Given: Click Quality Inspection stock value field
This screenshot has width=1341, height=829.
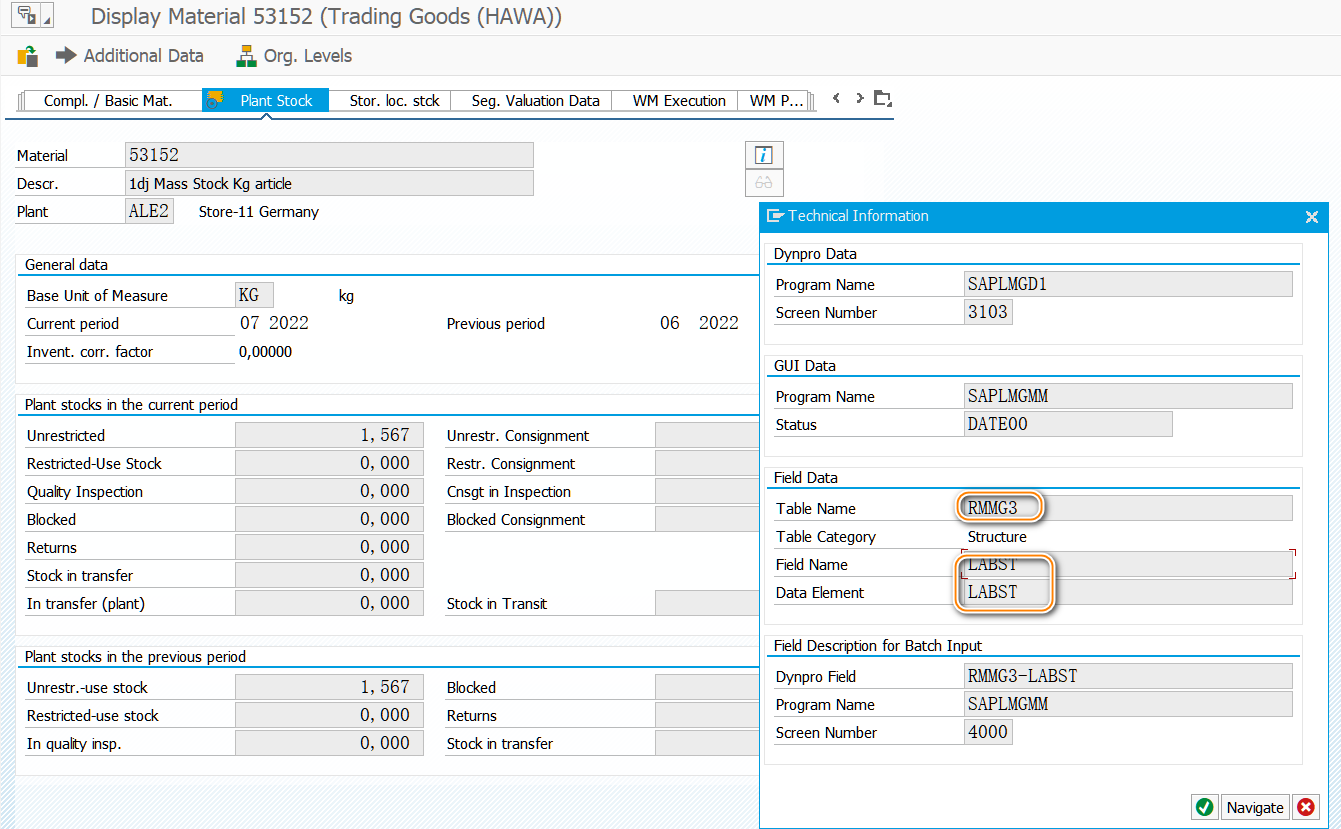Looking at the screenshot, I should (x=329, y=491).
